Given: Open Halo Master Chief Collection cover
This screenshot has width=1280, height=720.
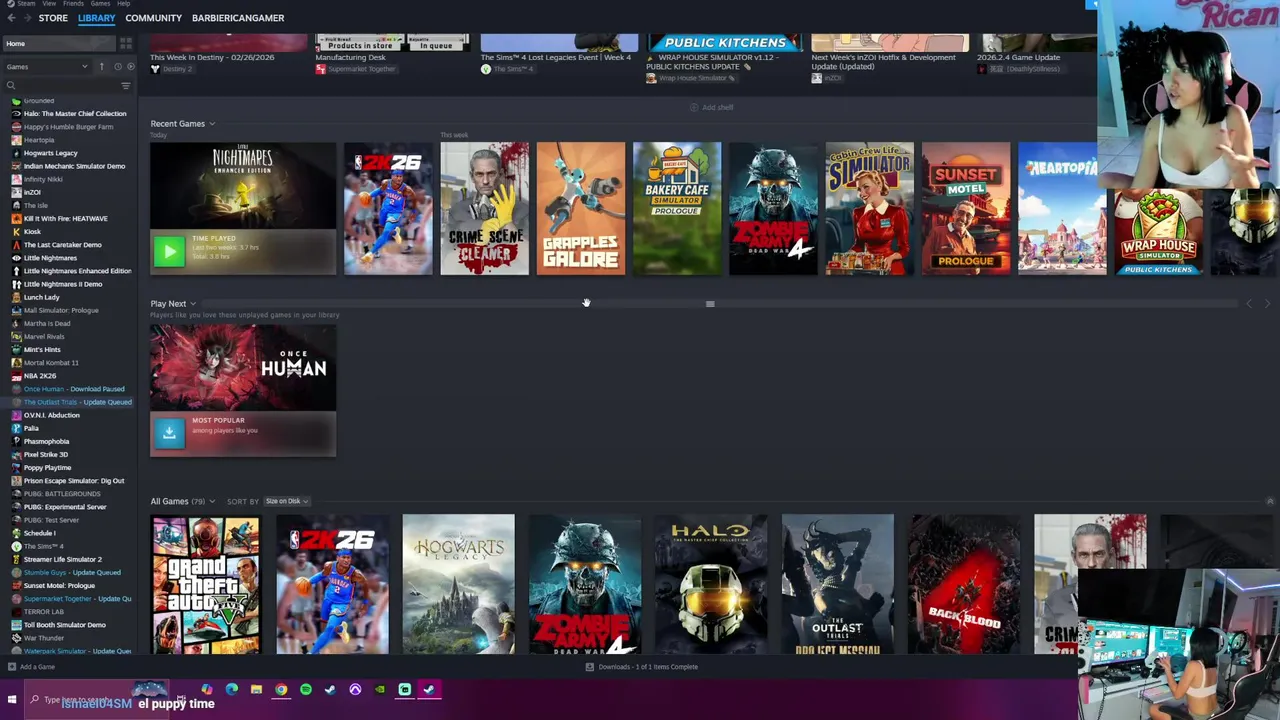Looking at the screenshot, I should coord(711,585).
